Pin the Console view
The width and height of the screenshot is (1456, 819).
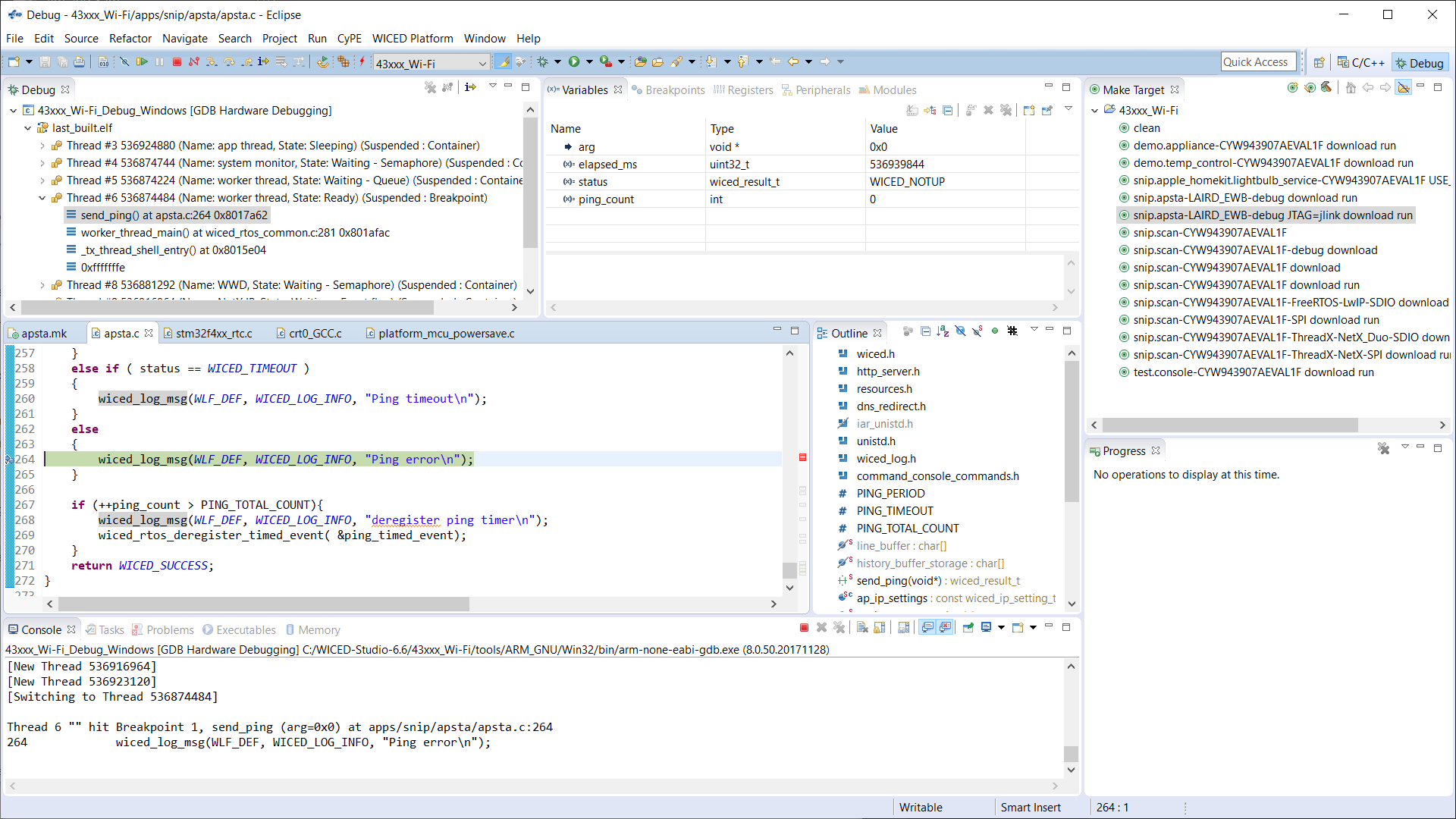[967, 627]
